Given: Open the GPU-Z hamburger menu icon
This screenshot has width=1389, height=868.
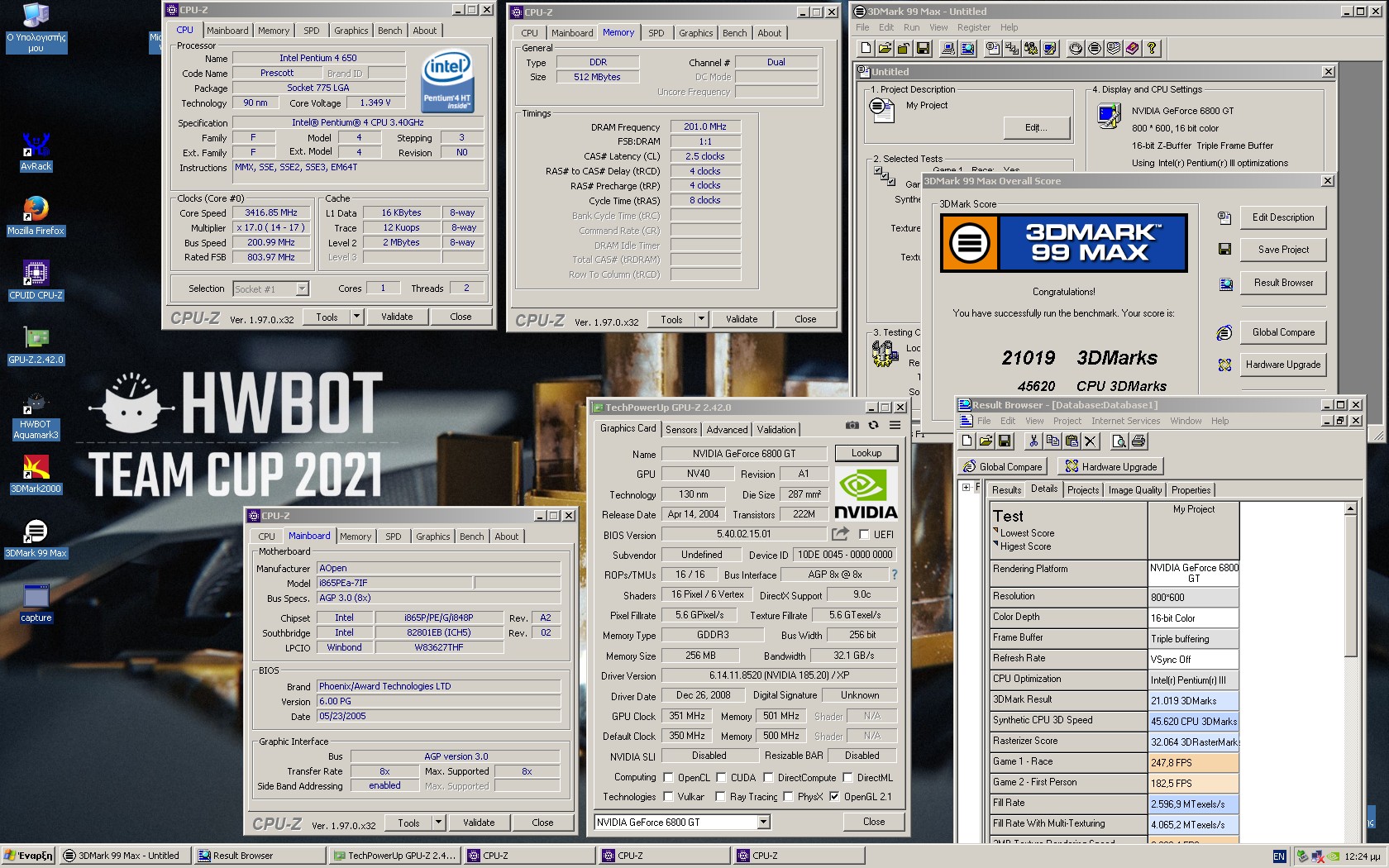Looking at the screenshot, I should pyautogui.click(x=895, y=426).
